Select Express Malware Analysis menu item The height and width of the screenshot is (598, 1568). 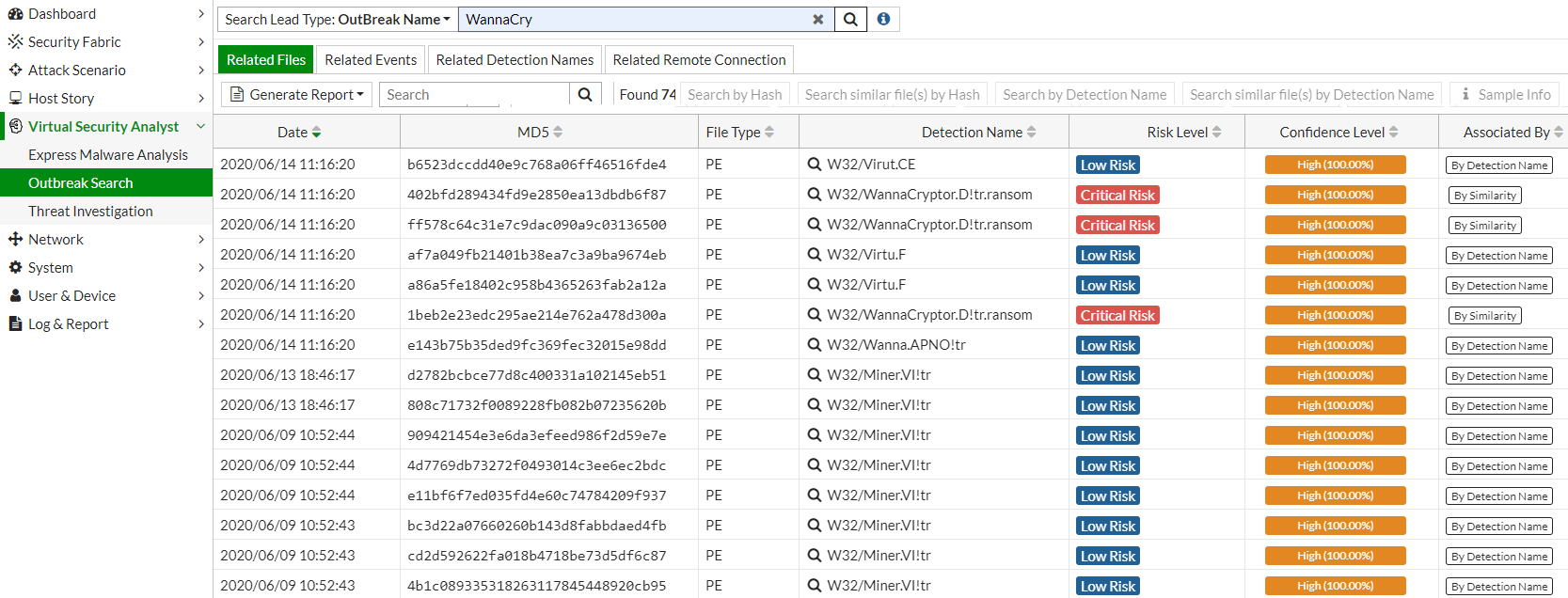click(x=106, y=155)
